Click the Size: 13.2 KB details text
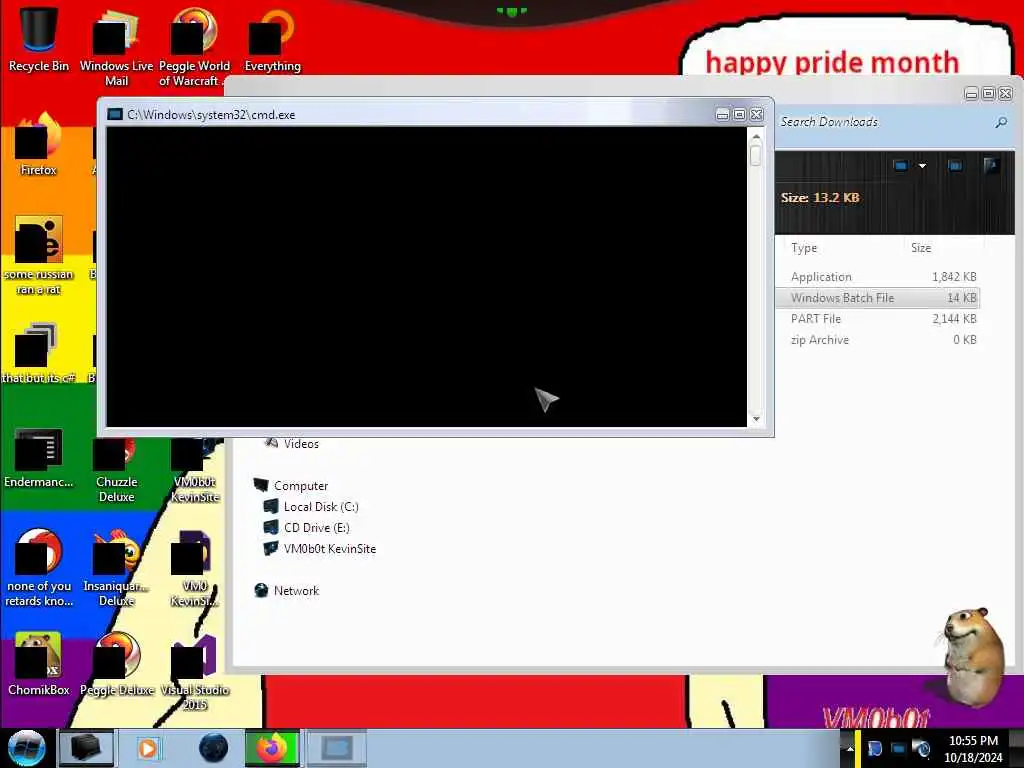 [x=820, y=197]
